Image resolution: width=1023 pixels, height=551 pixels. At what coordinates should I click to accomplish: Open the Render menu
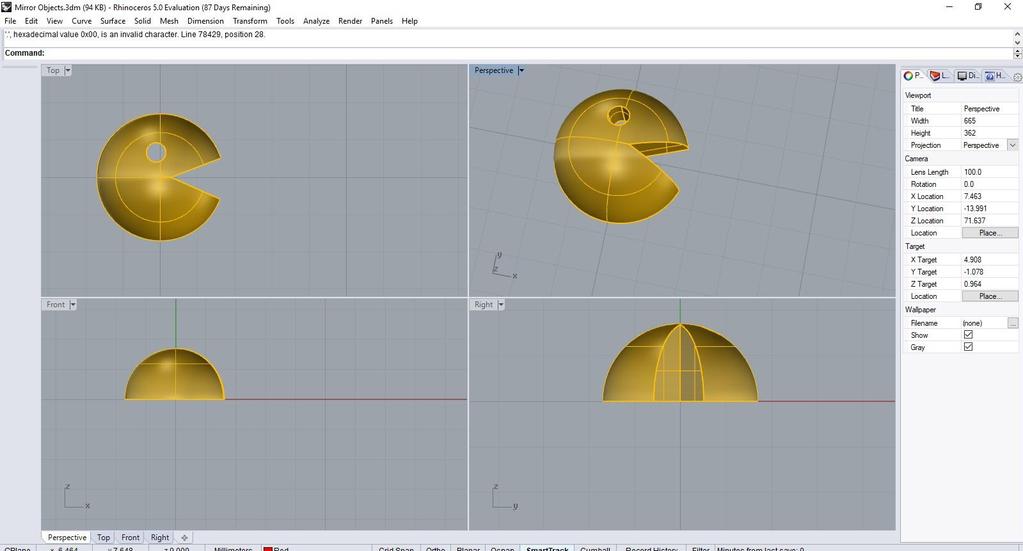coord(350,21)
